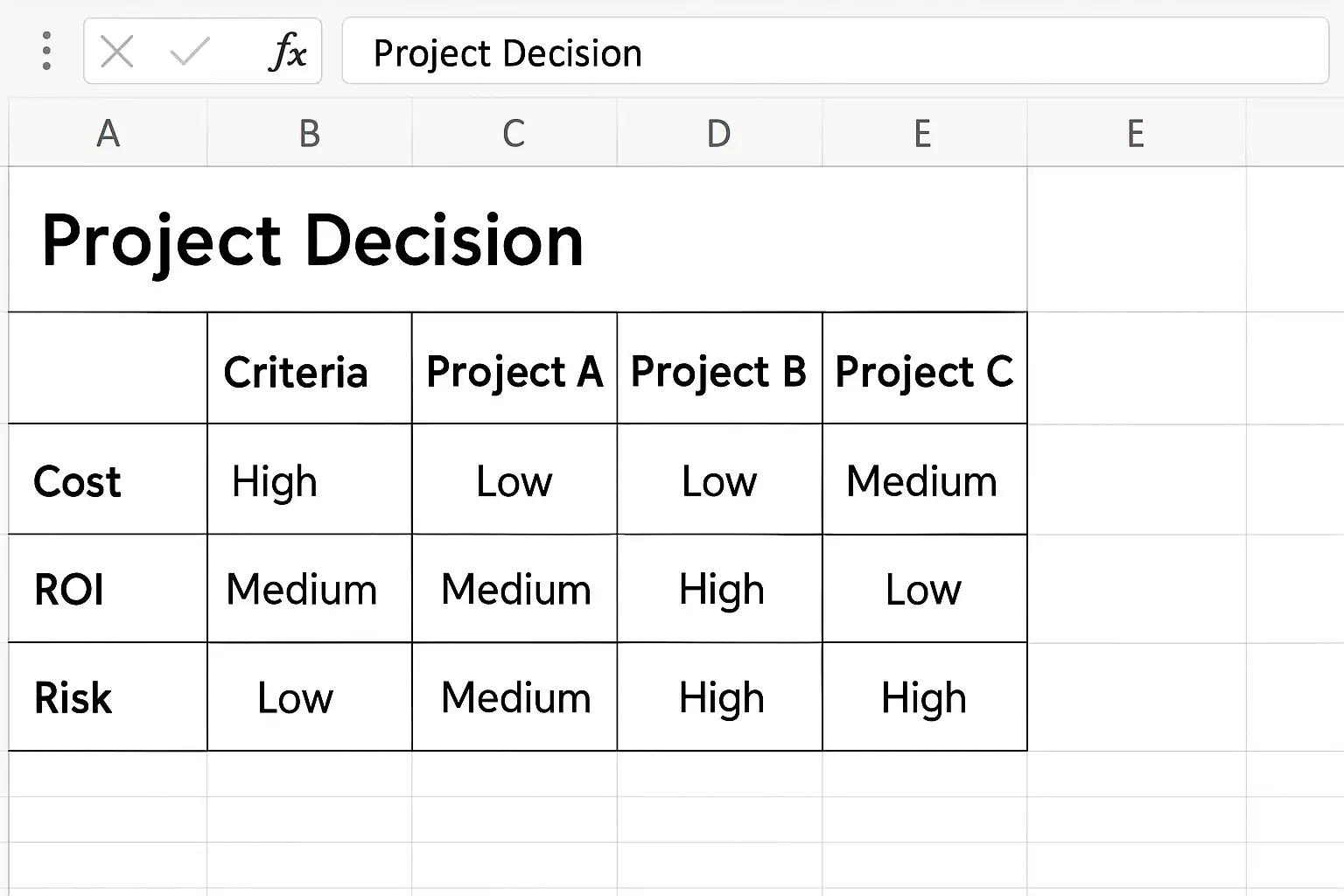Select the Project Decision title cell

click(517, 240)
